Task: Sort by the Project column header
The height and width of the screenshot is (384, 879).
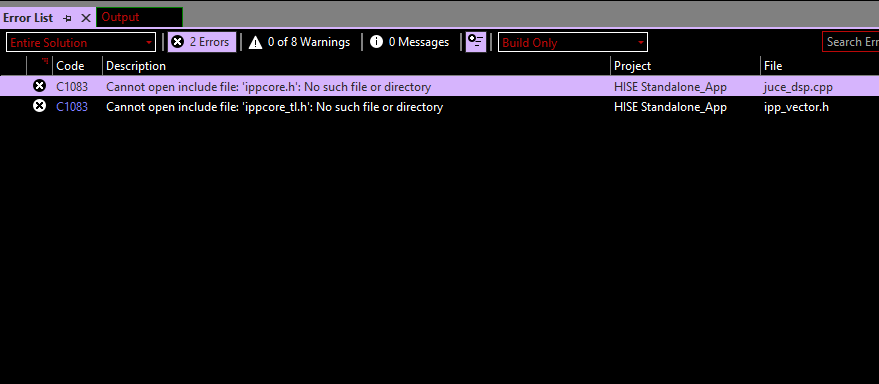Action: coord(685,66)
